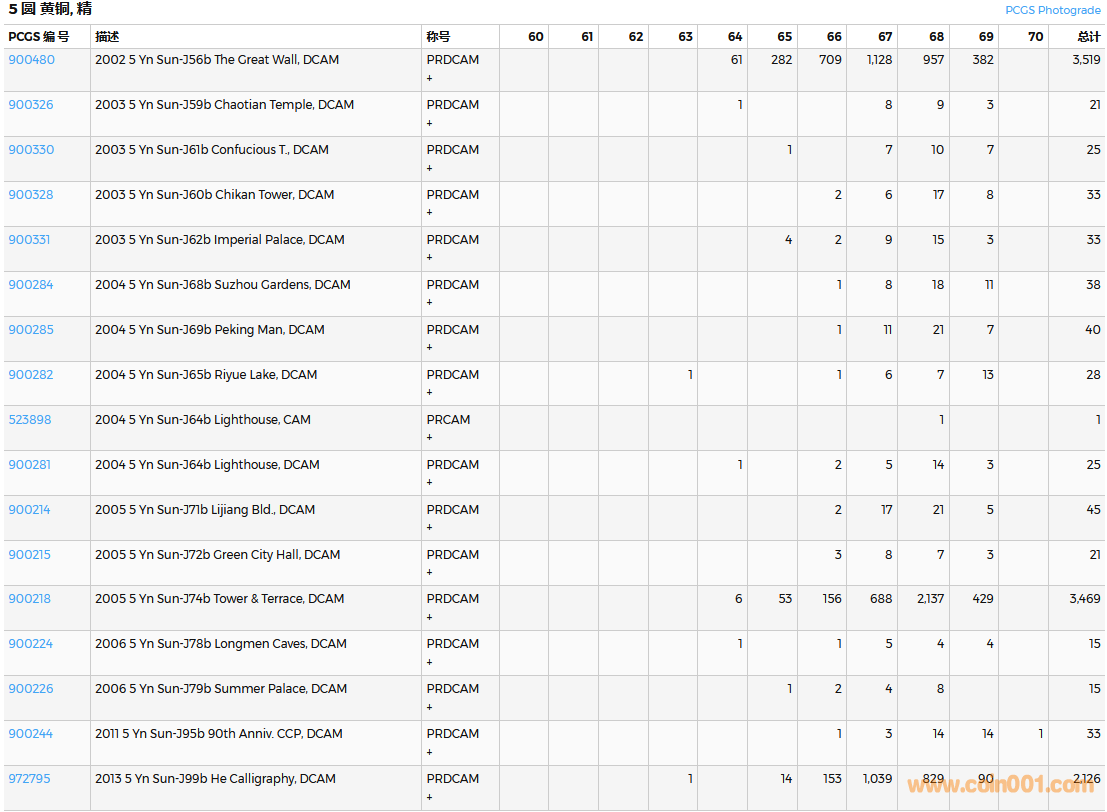Open the 900330 Confucious T. coin entry
This screenshot has height=812, width=1107.
click(31, 150)
